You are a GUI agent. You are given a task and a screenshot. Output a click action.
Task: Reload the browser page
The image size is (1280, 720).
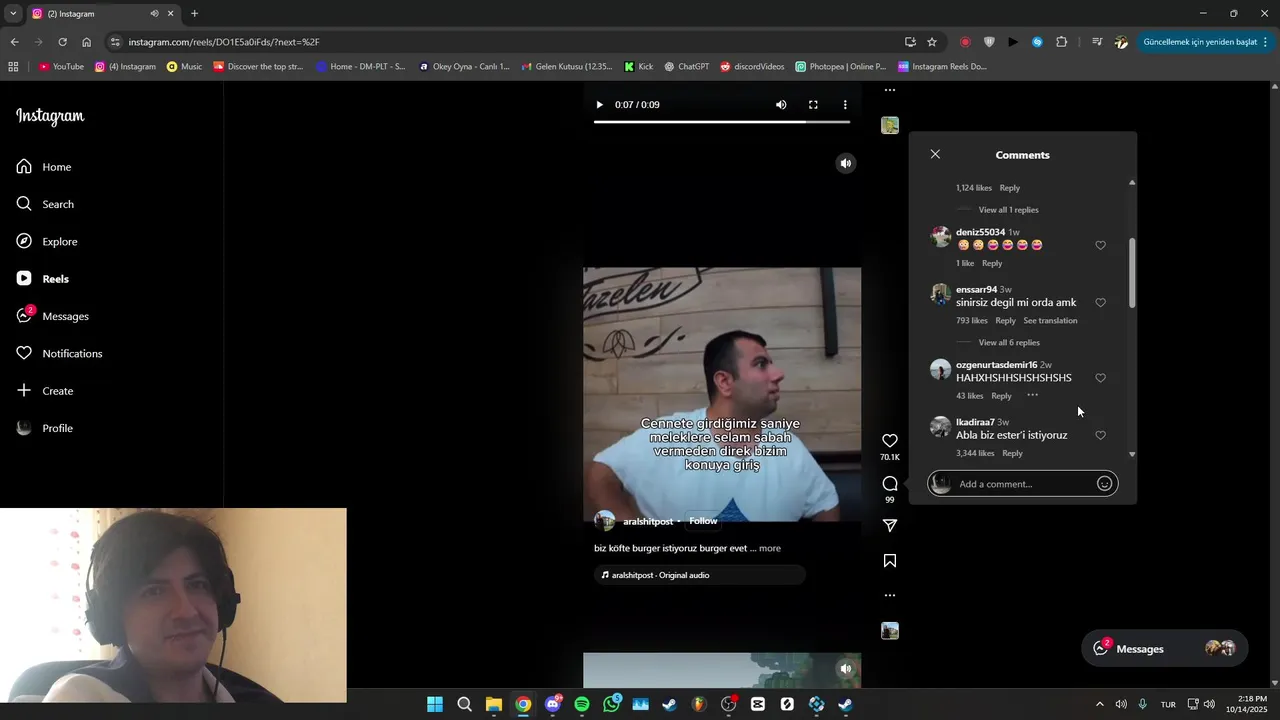click(x=62, y=42)
